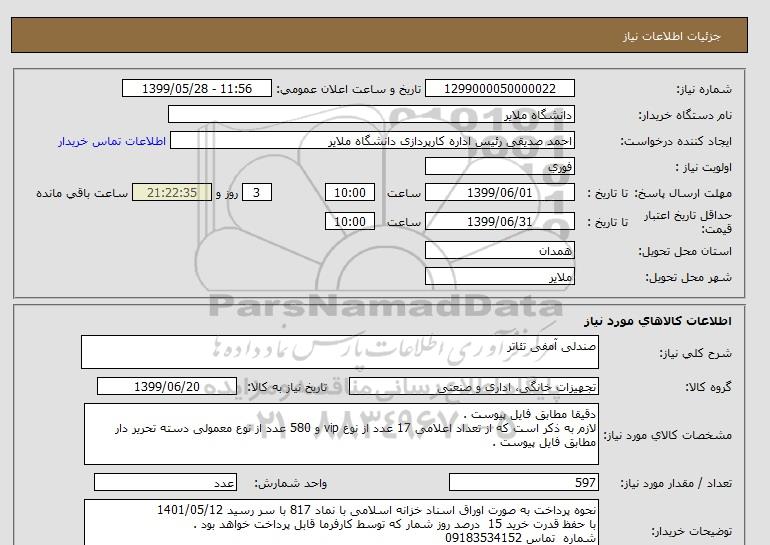Select remaining time countdown 21:22:35
The width and height of the screenshot is (770, 545).
click(172, 192)
